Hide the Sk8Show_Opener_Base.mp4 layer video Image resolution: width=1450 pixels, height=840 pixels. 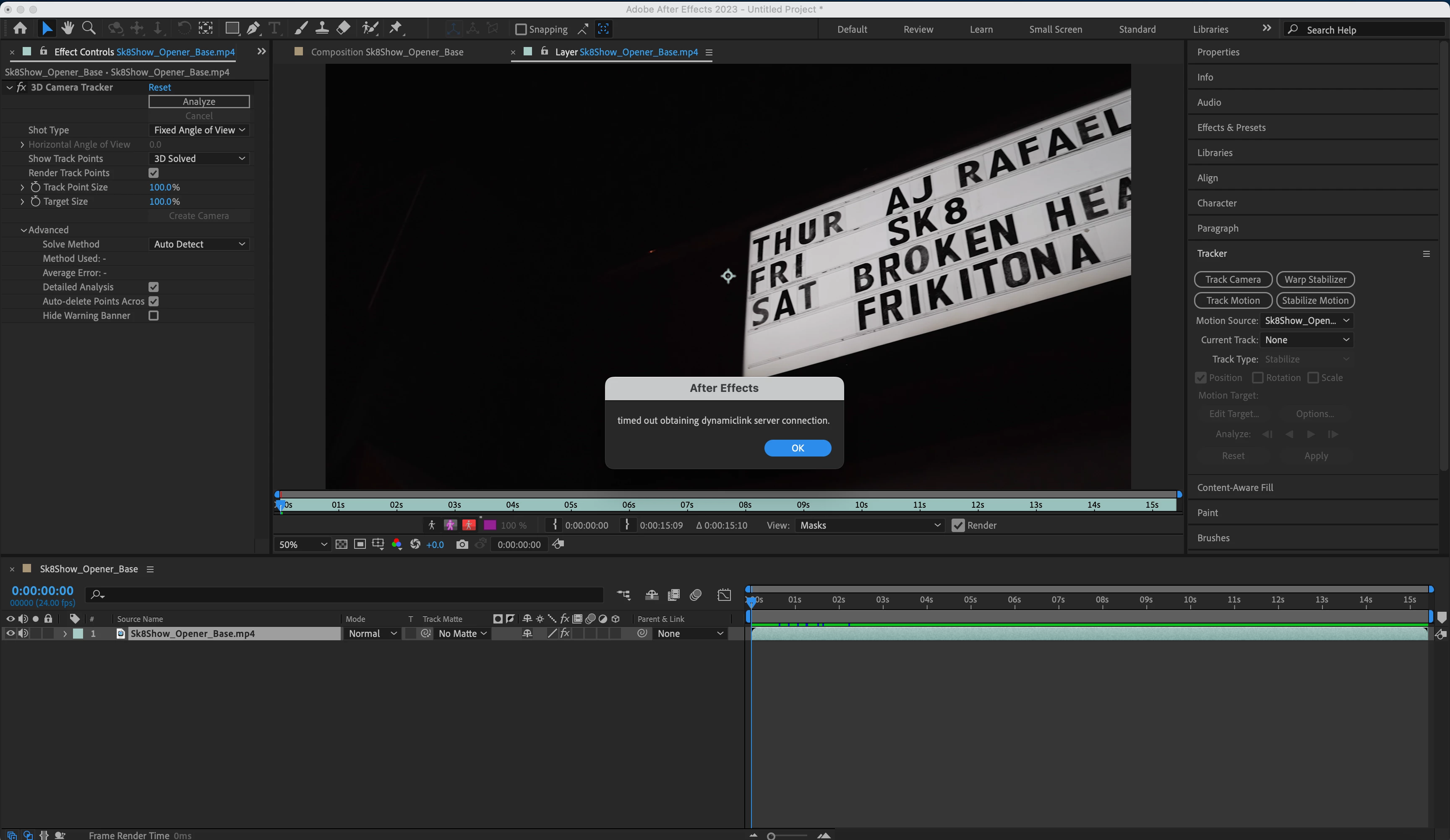pyautogui.click(x=10, y=634)
